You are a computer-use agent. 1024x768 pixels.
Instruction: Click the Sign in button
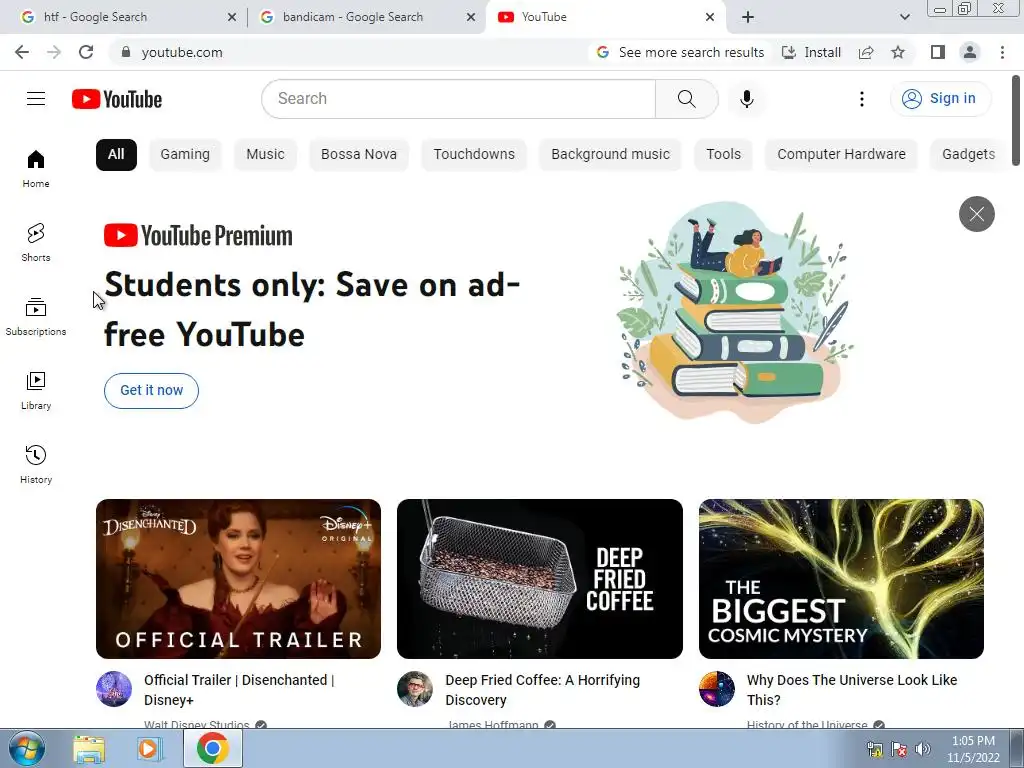(x=940, y=99)
